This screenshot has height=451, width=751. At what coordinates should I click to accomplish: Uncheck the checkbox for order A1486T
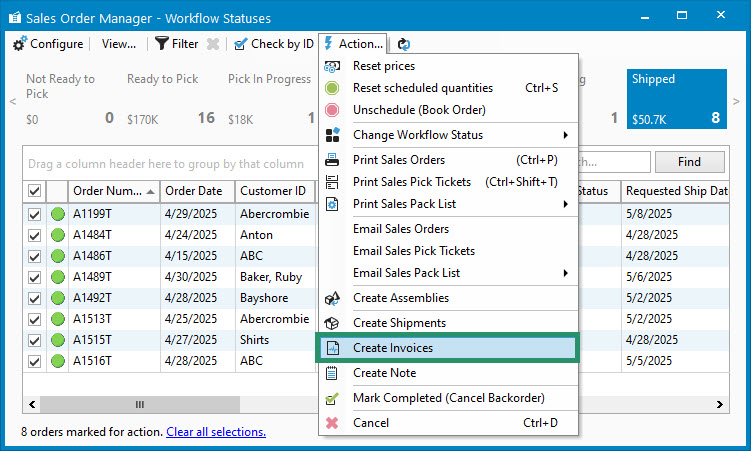pos(34,256)
